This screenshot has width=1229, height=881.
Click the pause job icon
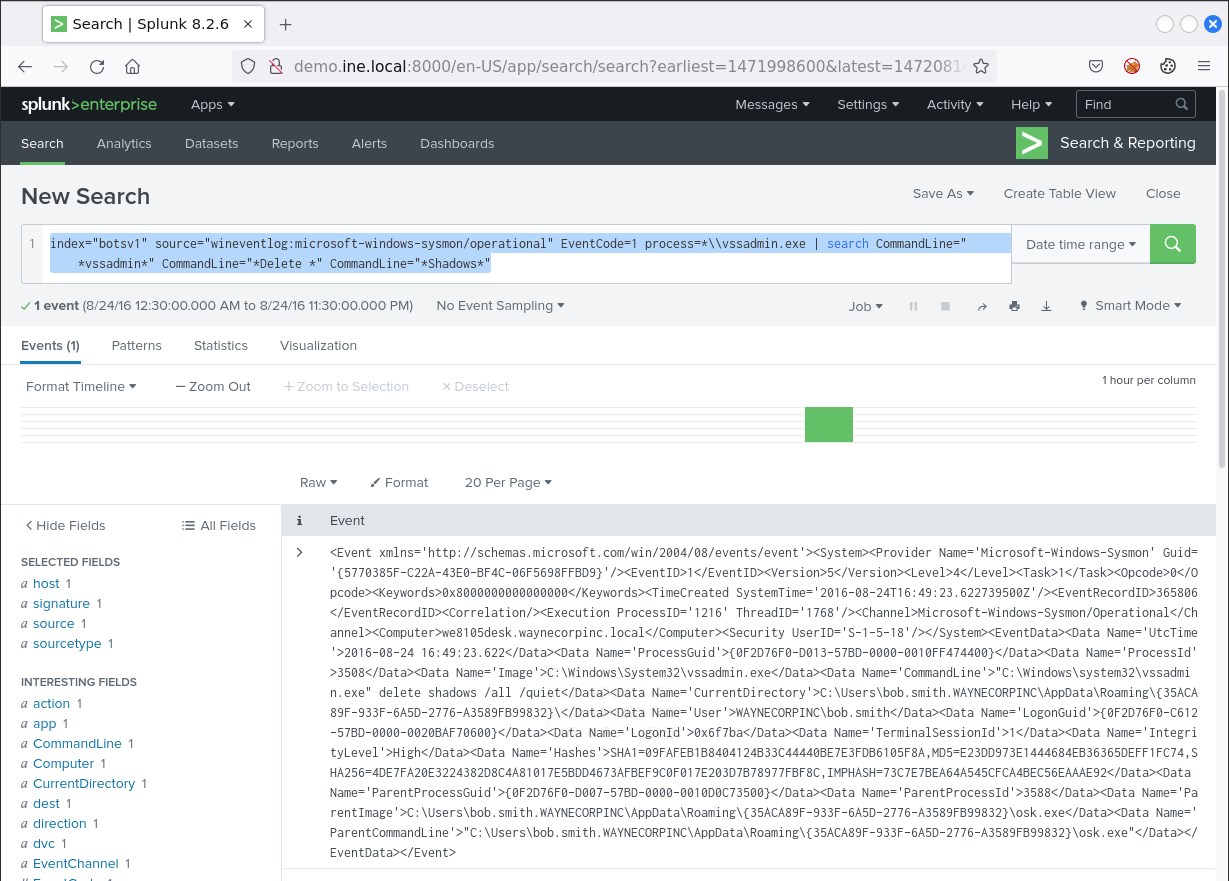[x=913, y=306]
